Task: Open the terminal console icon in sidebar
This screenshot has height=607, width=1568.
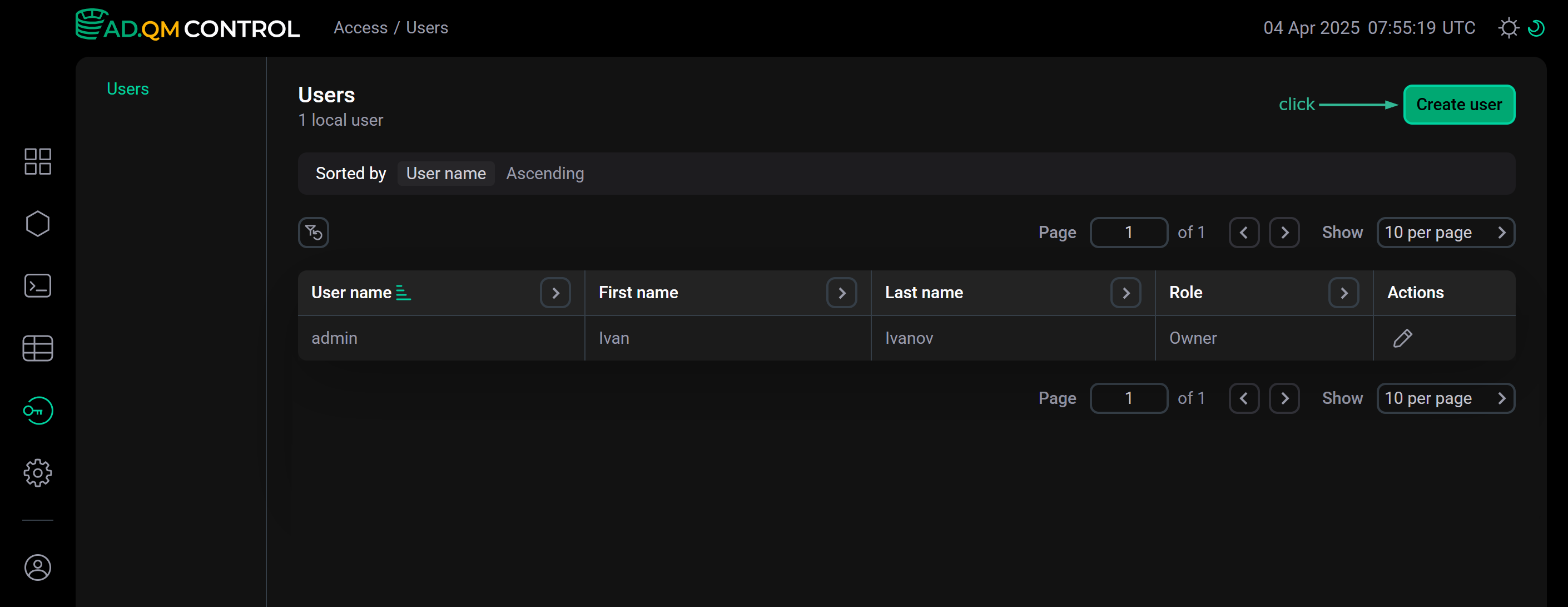Action: (x=38, y=285)
